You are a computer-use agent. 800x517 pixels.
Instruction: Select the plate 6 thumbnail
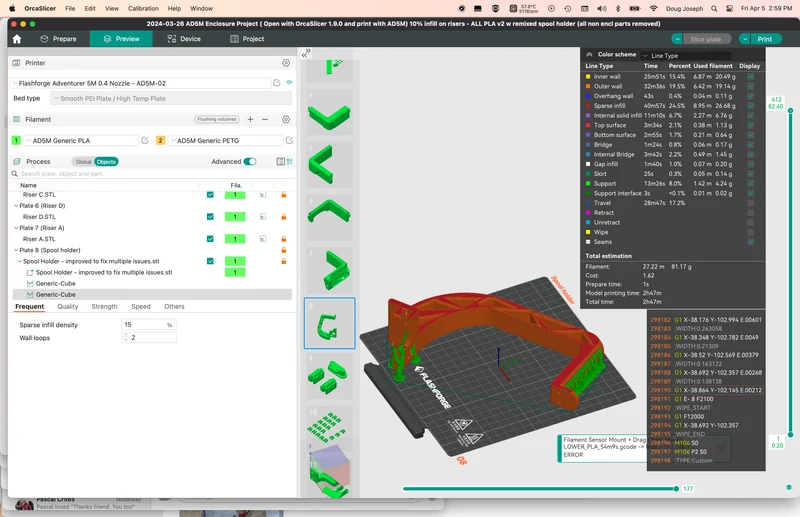(x=330, y=217)
